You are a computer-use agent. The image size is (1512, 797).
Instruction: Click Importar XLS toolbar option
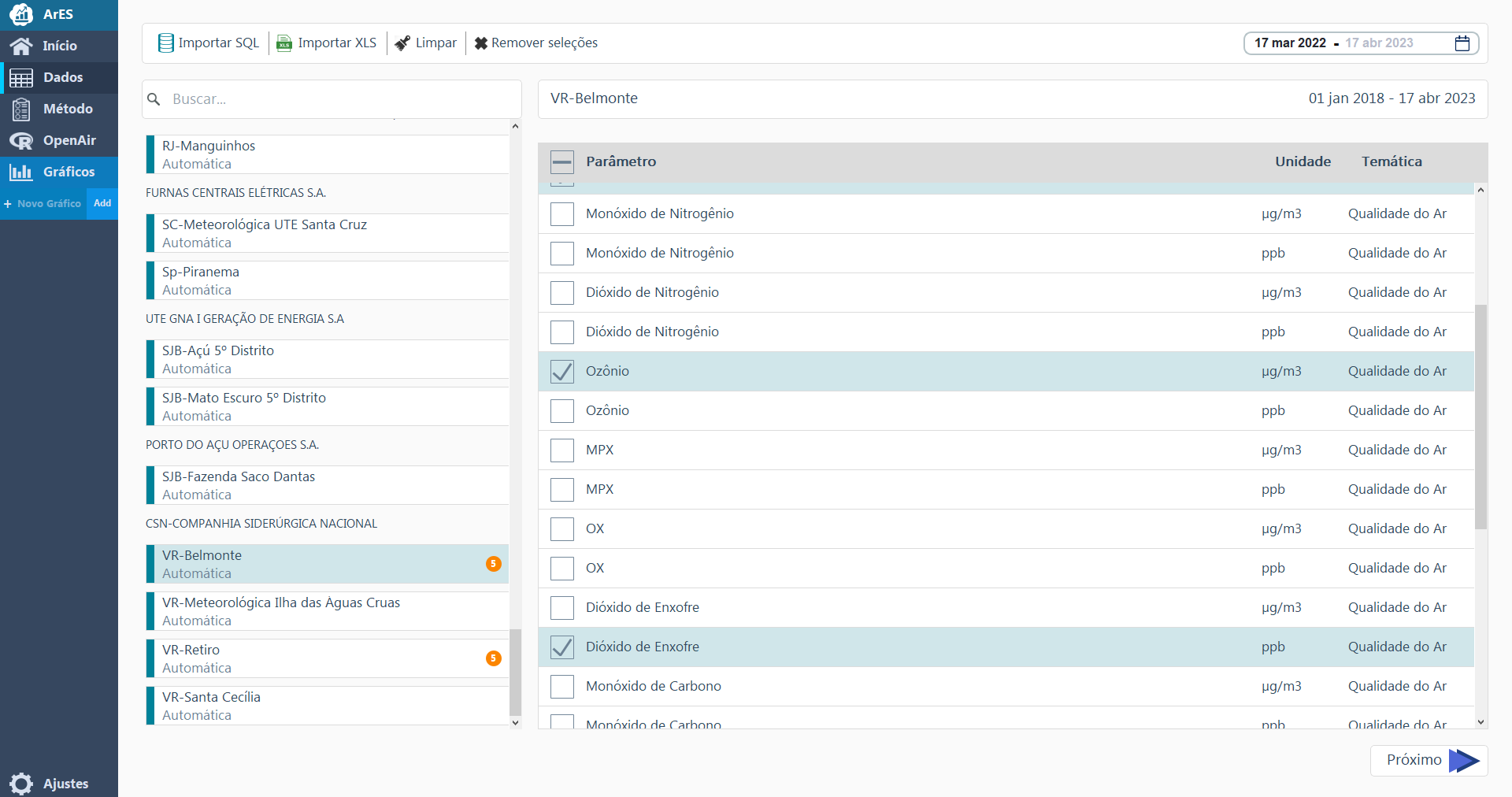click(326, 43)
